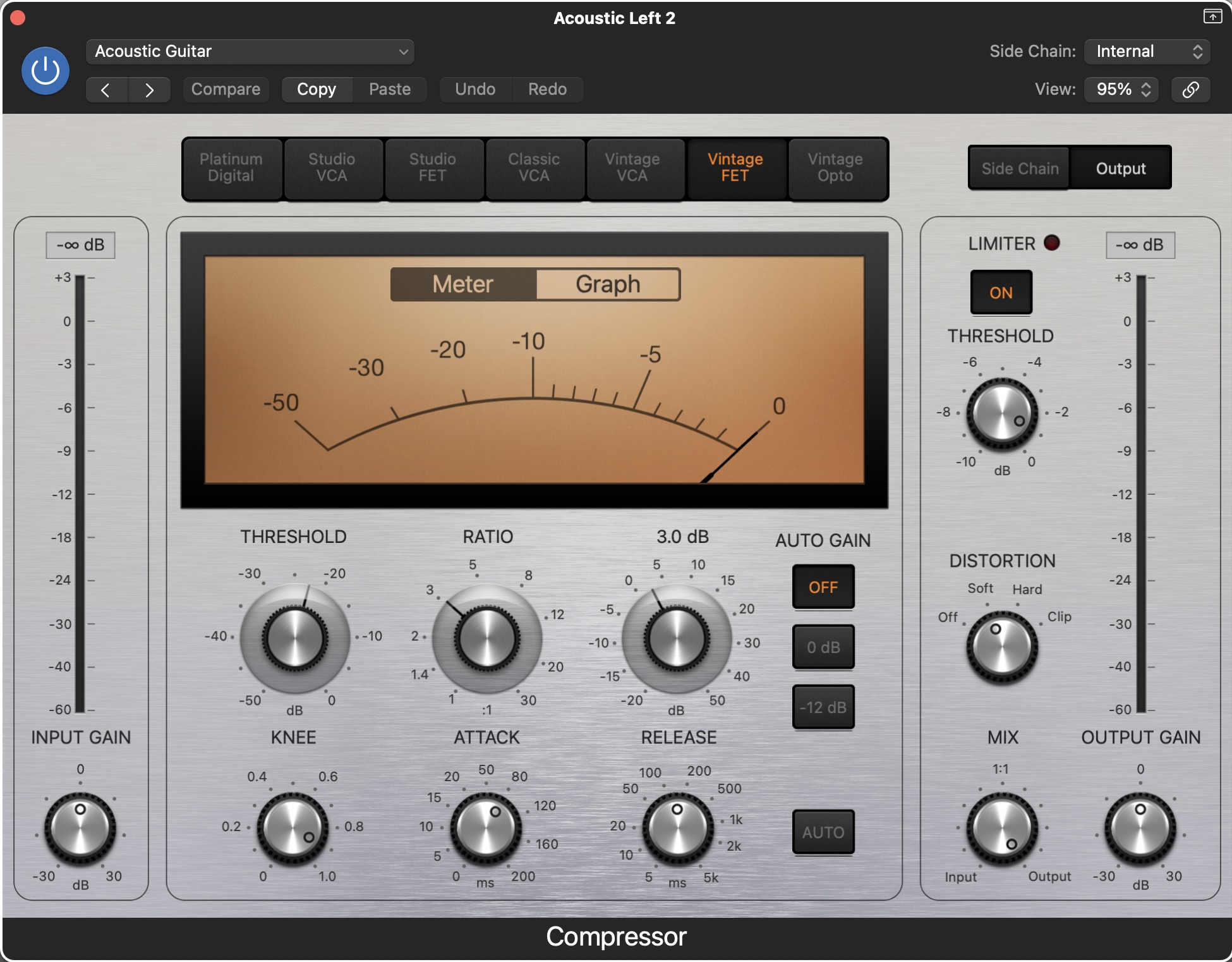The width and height of the screenshot is (1232, 962).
Task: Click the Distortion Hard label
Action: click(x=1027, y=589)
